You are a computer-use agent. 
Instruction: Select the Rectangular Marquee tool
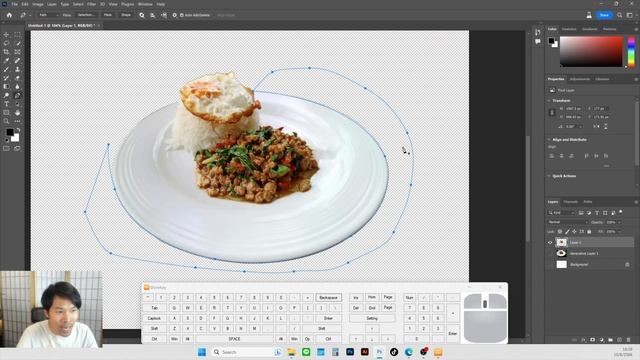point(18,35)
